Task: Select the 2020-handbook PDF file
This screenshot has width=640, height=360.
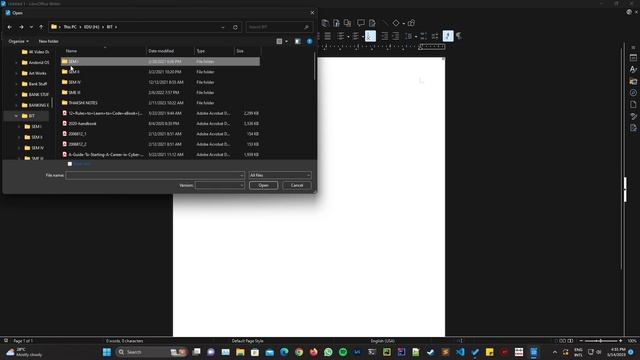Action: coord(160,124)
